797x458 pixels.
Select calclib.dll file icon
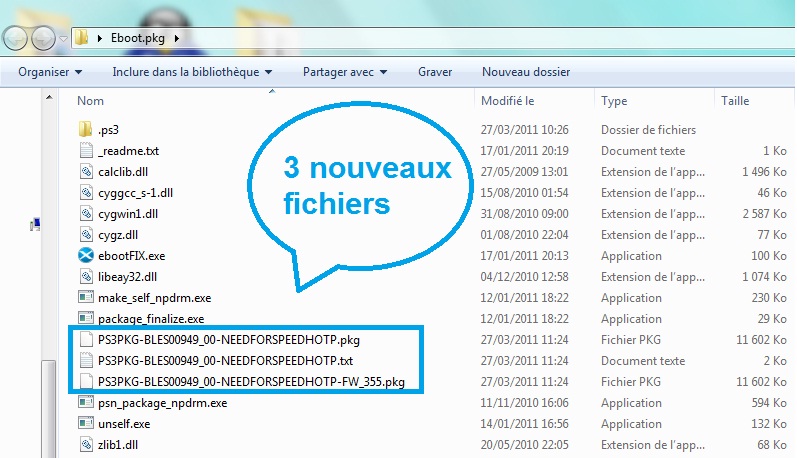tap(86, 171)
